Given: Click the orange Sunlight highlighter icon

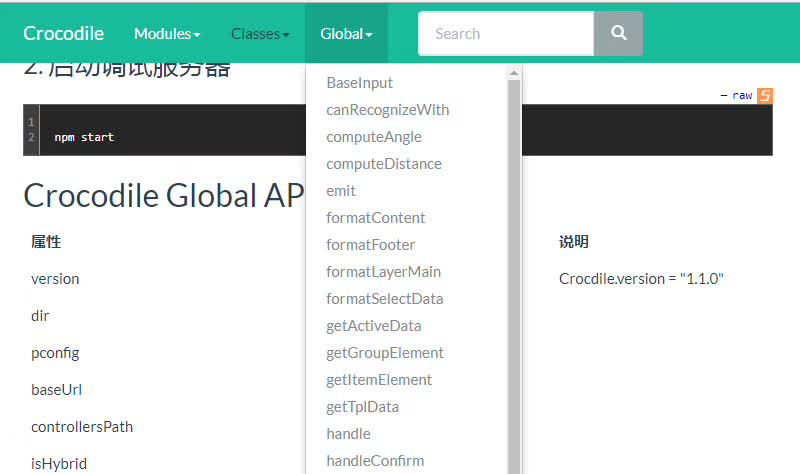Looking at the screenshot, I should tap(765, 95).
